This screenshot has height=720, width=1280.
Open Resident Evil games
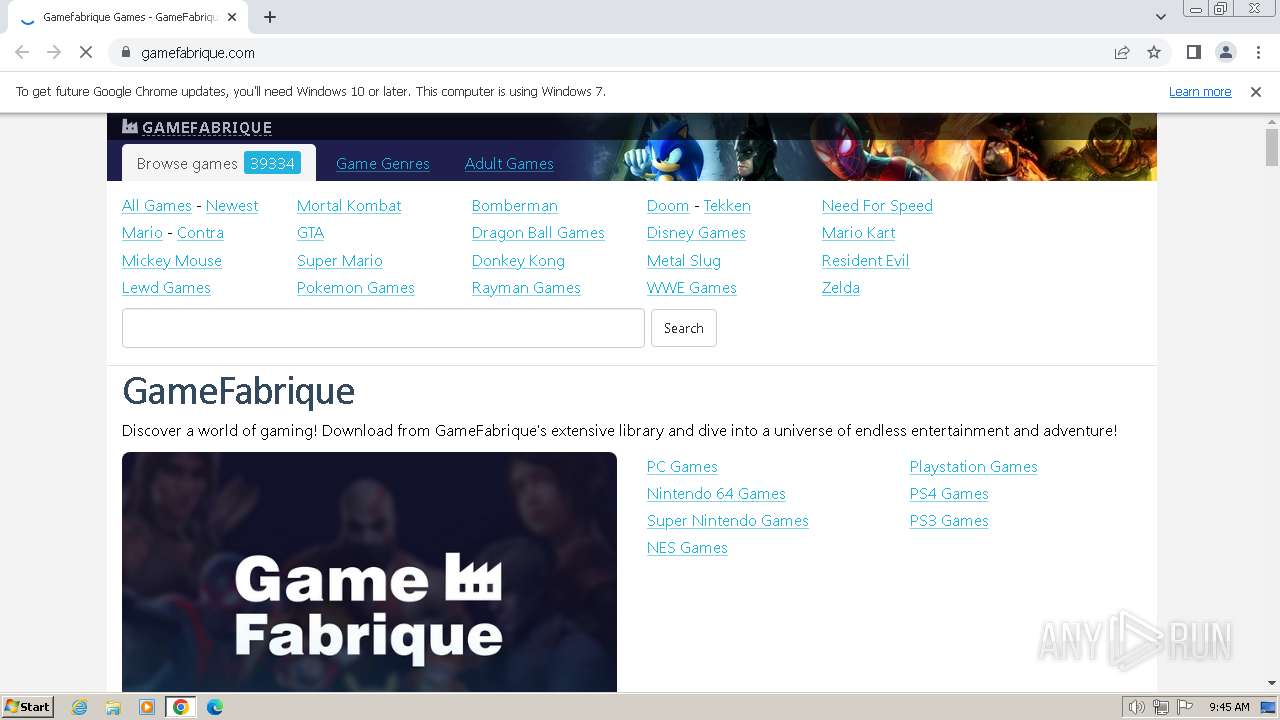pos(865,261)
